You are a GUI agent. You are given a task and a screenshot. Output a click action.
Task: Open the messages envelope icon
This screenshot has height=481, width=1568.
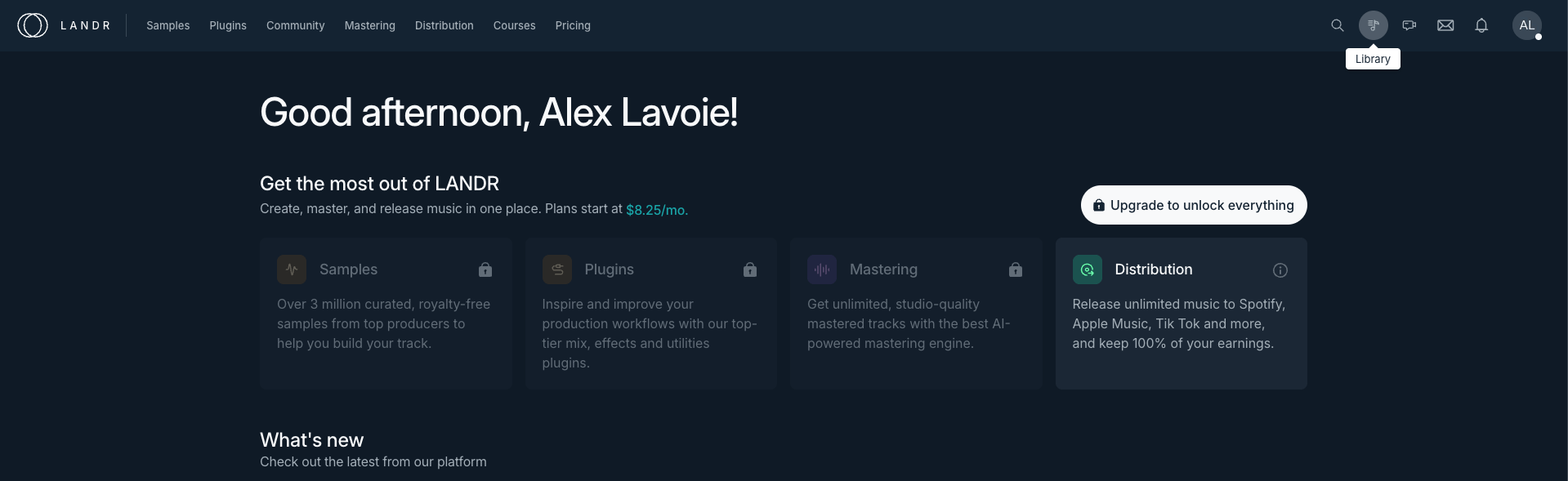tap(1445, 25)
